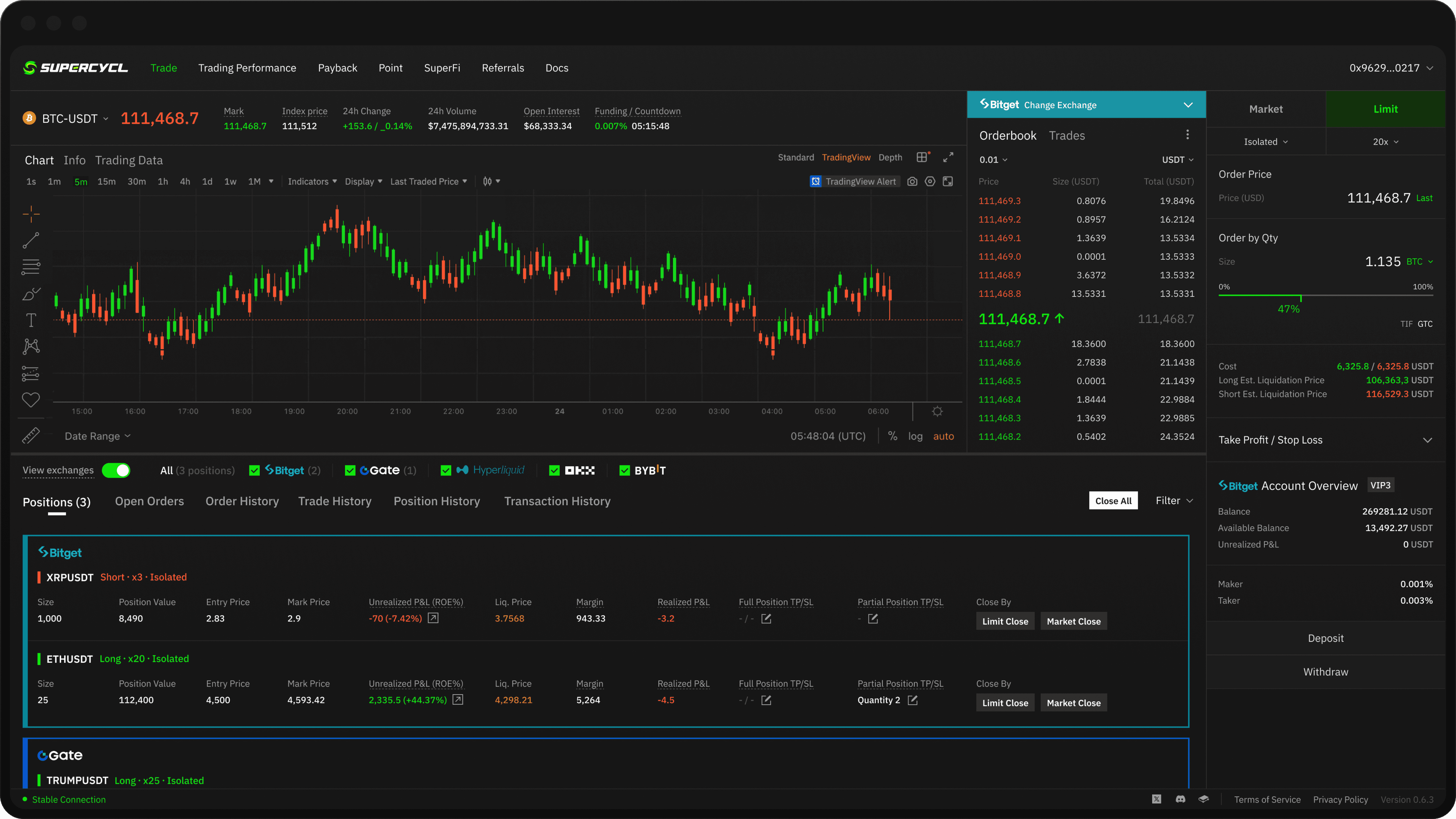Open the Date Range dropdown
The height and width of the screenshot is (819, 1456).
pos(97,436)
